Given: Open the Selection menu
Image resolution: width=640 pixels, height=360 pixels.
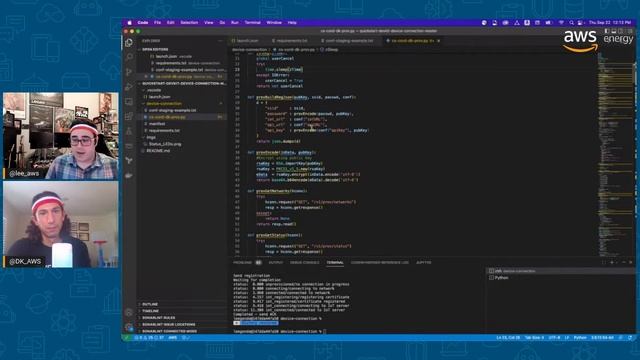Looking at the screenshot, I should [189, 23].
